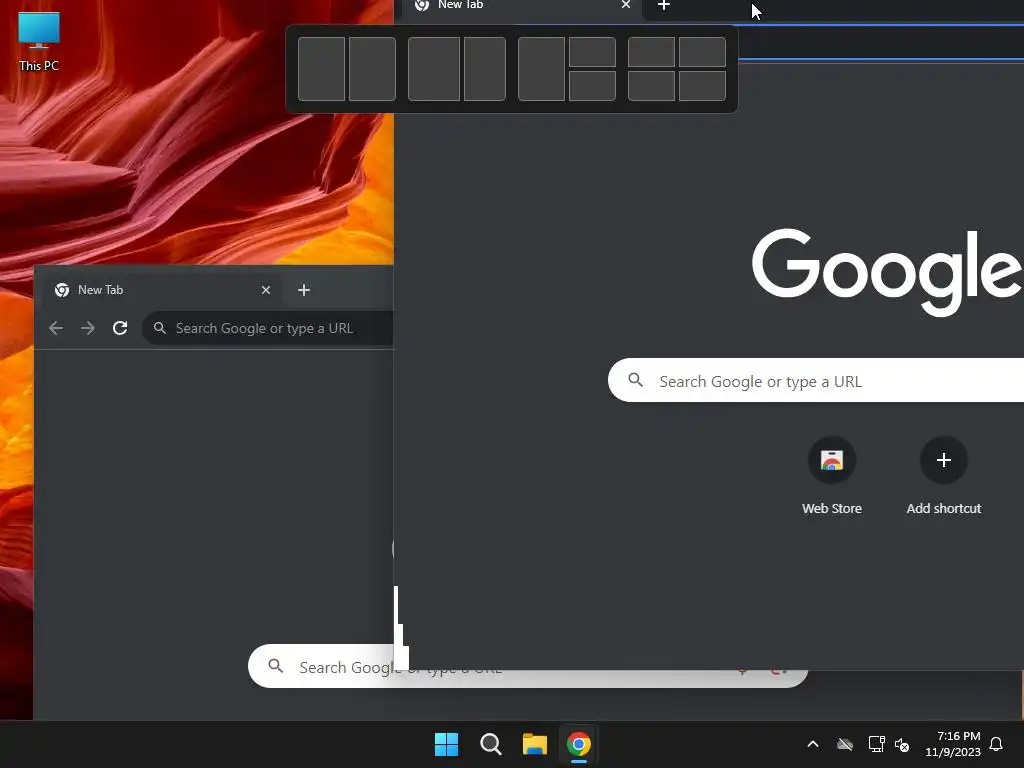Click Chrome taskbar icon
This screenshot has width=1024, height=768.
(579, 744)
